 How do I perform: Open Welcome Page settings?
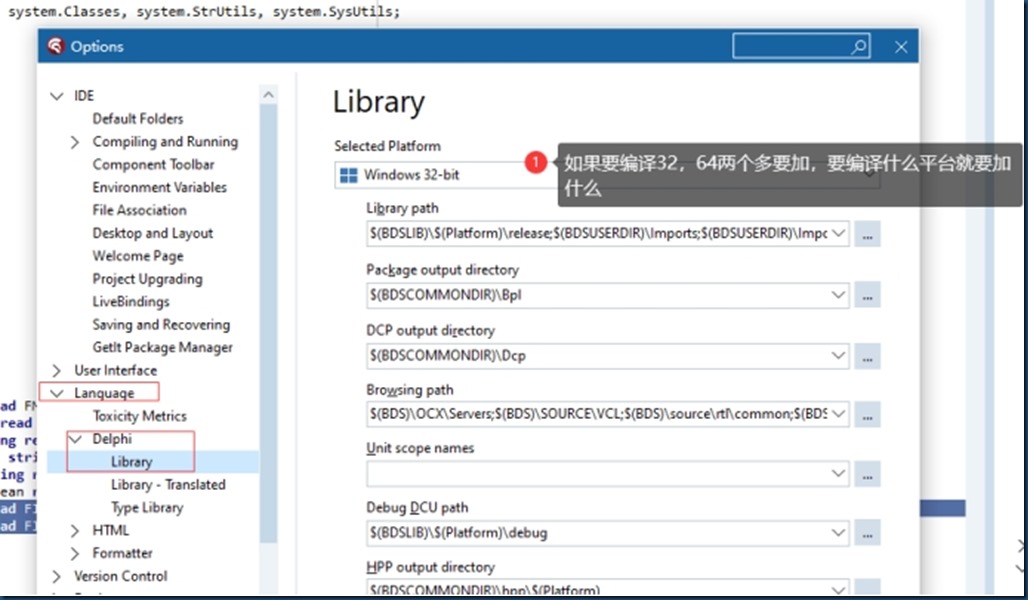(x=138, y=256)
